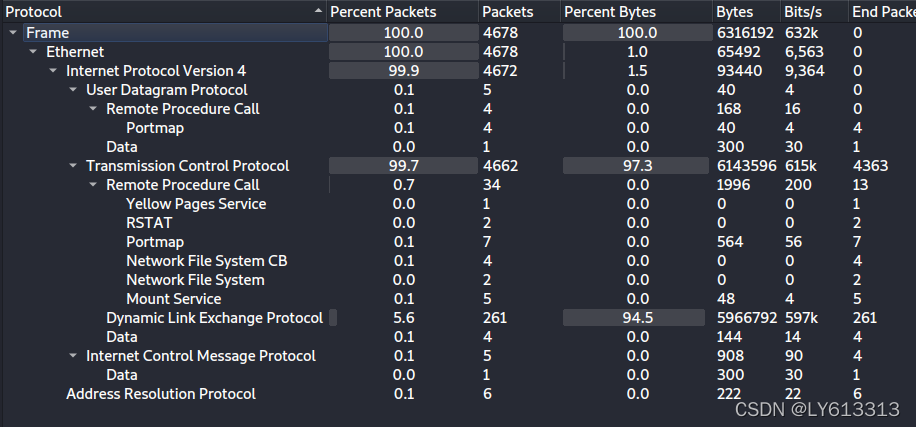Select the Mount Service row
Screen dimensions: 916x427
click(458, 299)
